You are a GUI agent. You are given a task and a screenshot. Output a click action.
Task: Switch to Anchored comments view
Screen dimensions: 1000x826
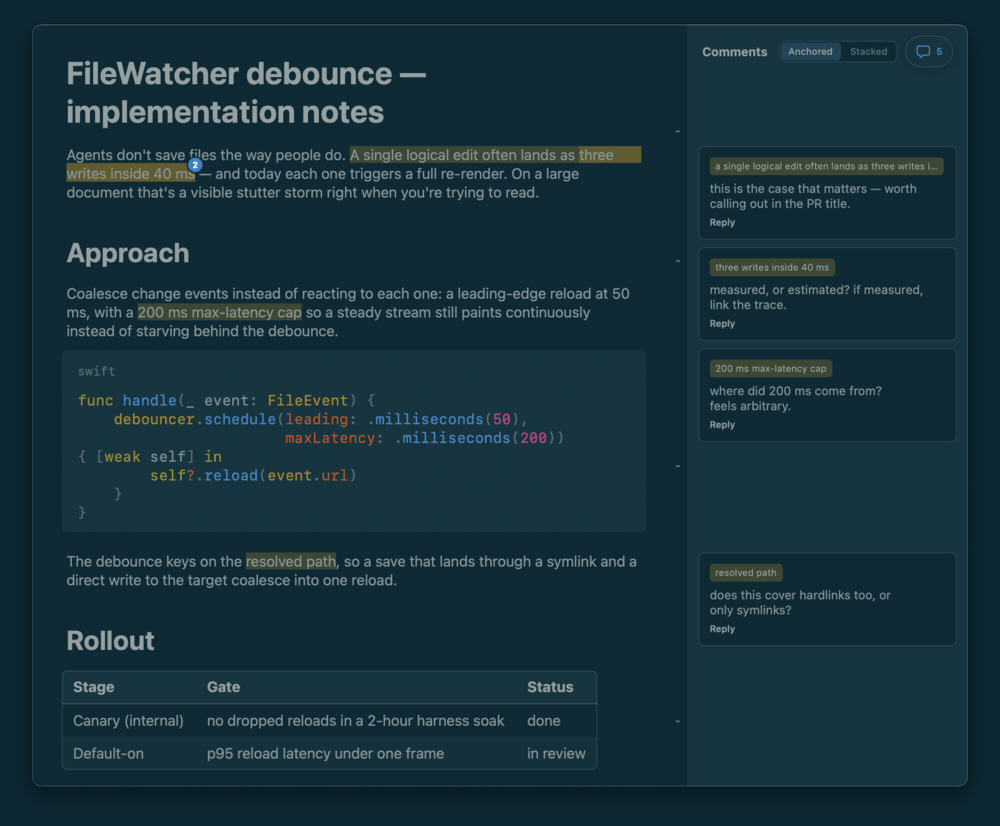pyautogui.click(x=810, y=52)
